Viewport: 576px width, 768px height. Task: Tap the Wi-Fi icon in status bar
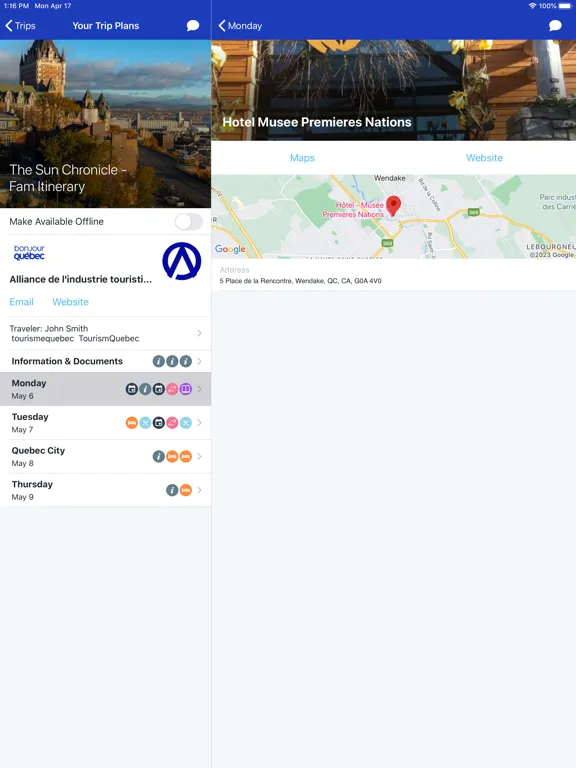pos(532,6)
